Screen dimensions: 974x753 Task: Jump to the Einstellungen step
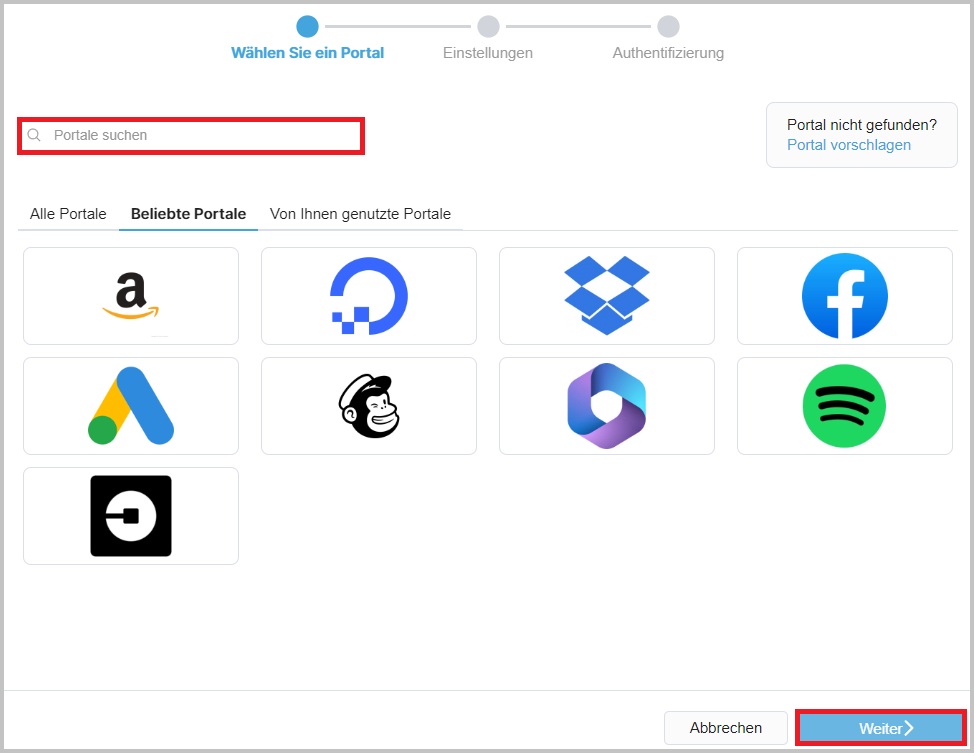(x=488, y=53)
